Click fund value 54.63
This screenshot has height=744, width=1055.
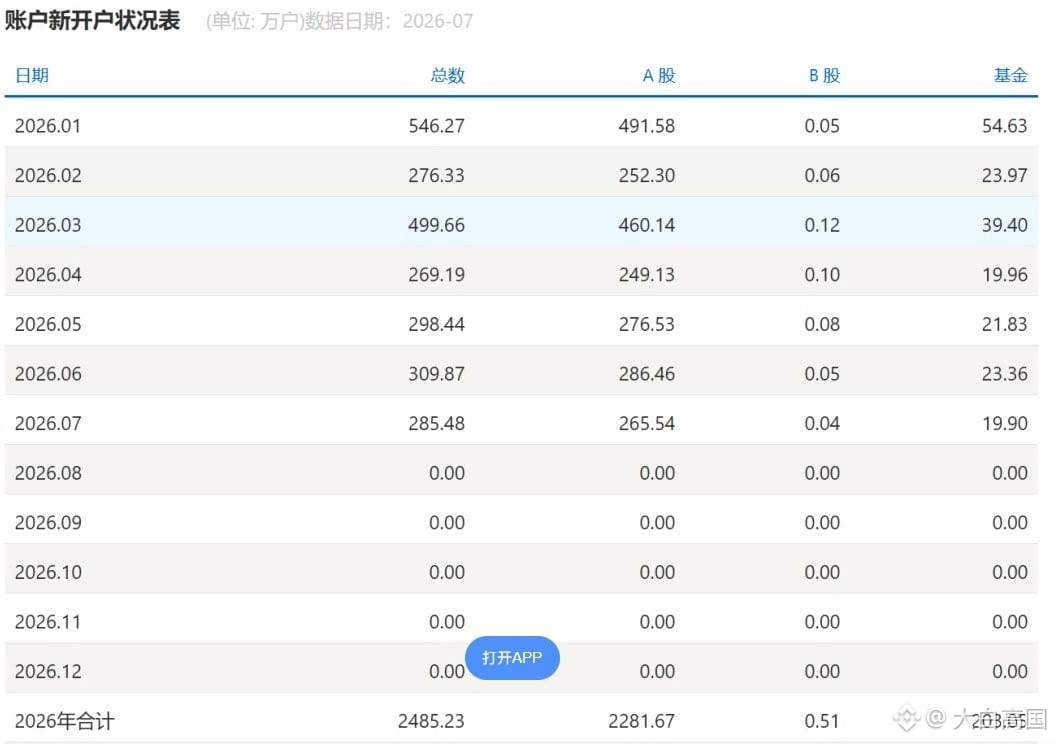(x=1005, y=126)
